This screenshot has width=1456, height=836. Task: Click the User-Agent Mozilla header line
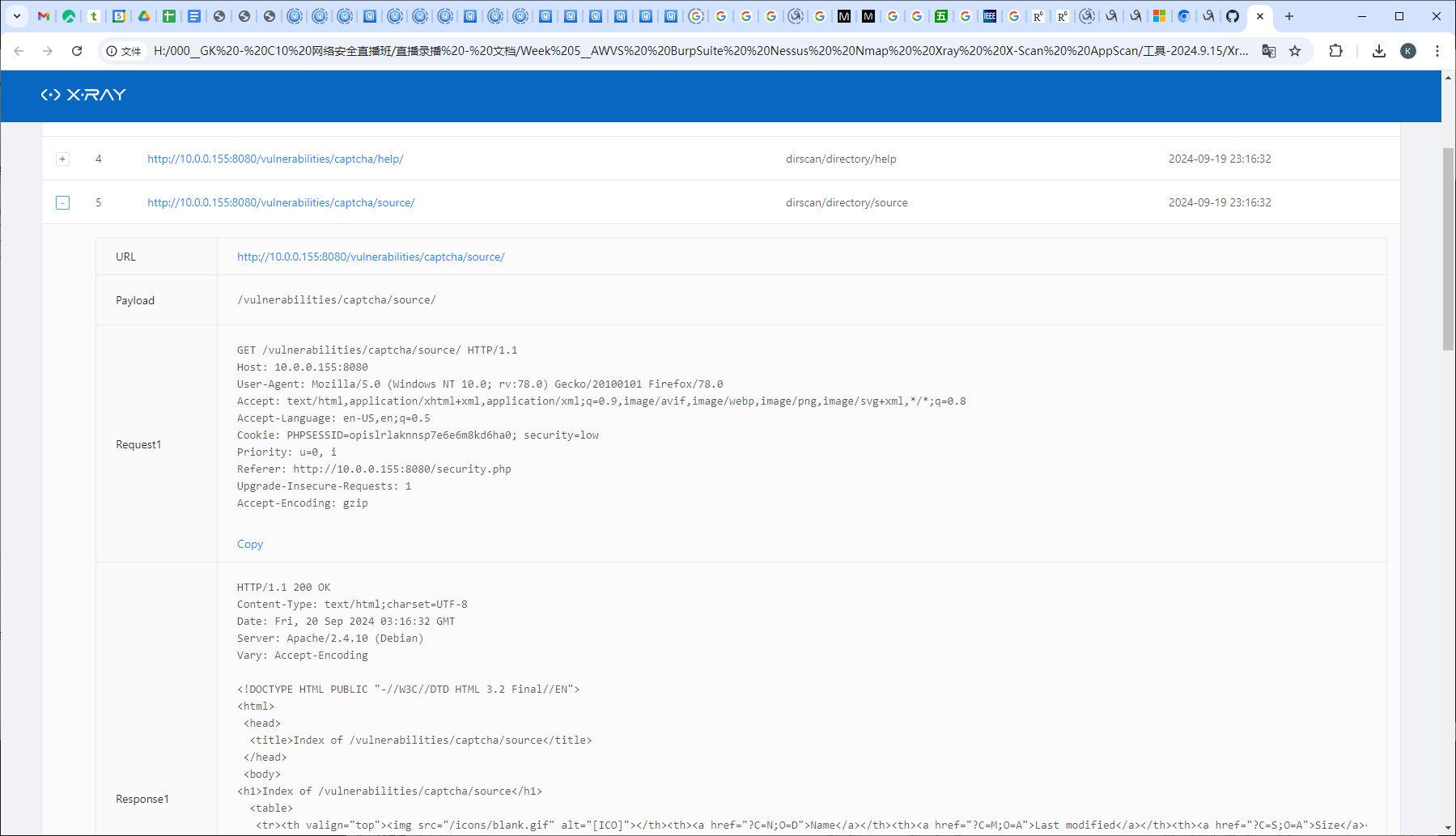480,384
